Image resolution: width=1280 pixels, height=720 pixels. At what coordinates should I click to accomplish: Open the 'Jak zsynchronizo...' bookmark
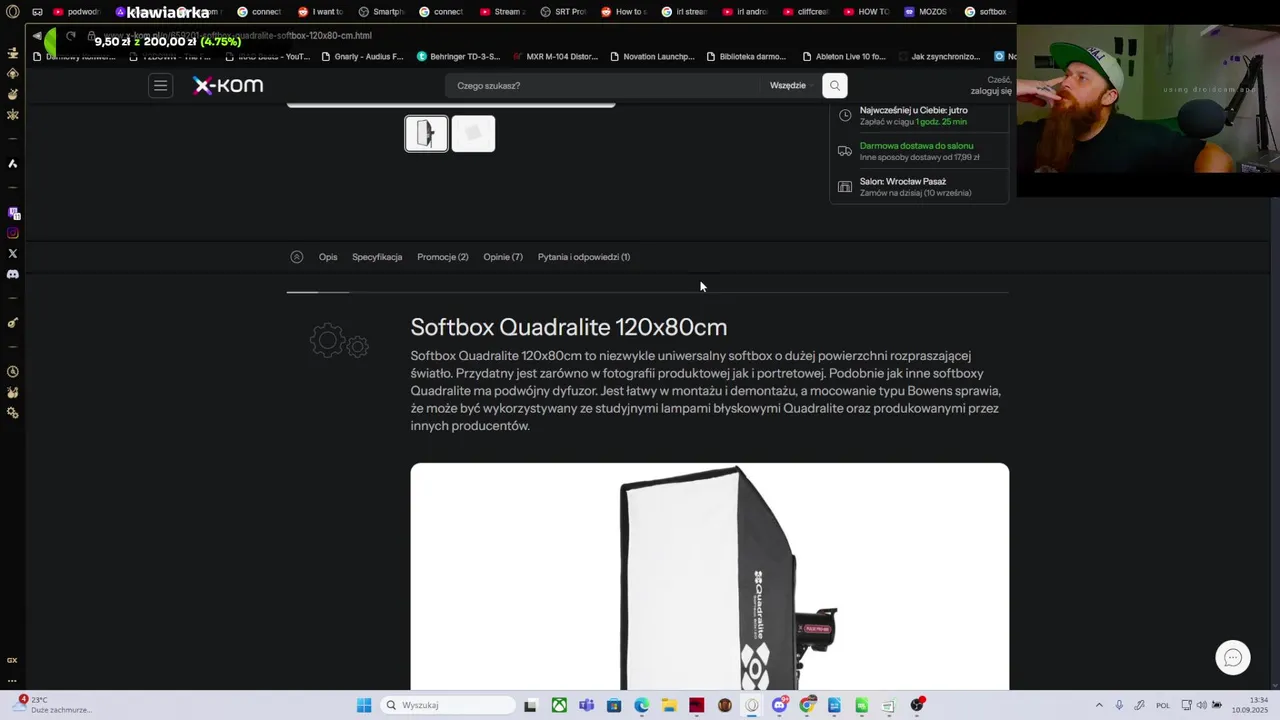tap(939, 57)
